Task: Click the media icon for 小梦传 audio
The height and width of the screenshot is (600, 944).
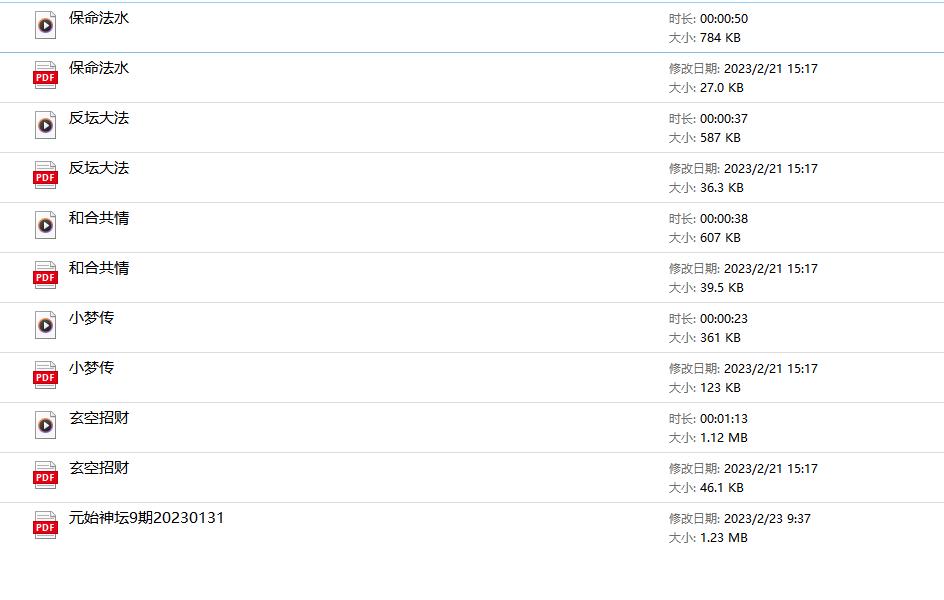Action: pos(46,326)
